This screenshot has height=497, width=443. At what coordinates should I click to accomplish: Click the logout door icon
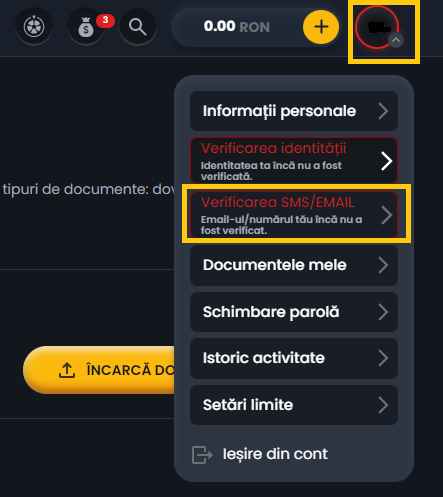point(202,455)
